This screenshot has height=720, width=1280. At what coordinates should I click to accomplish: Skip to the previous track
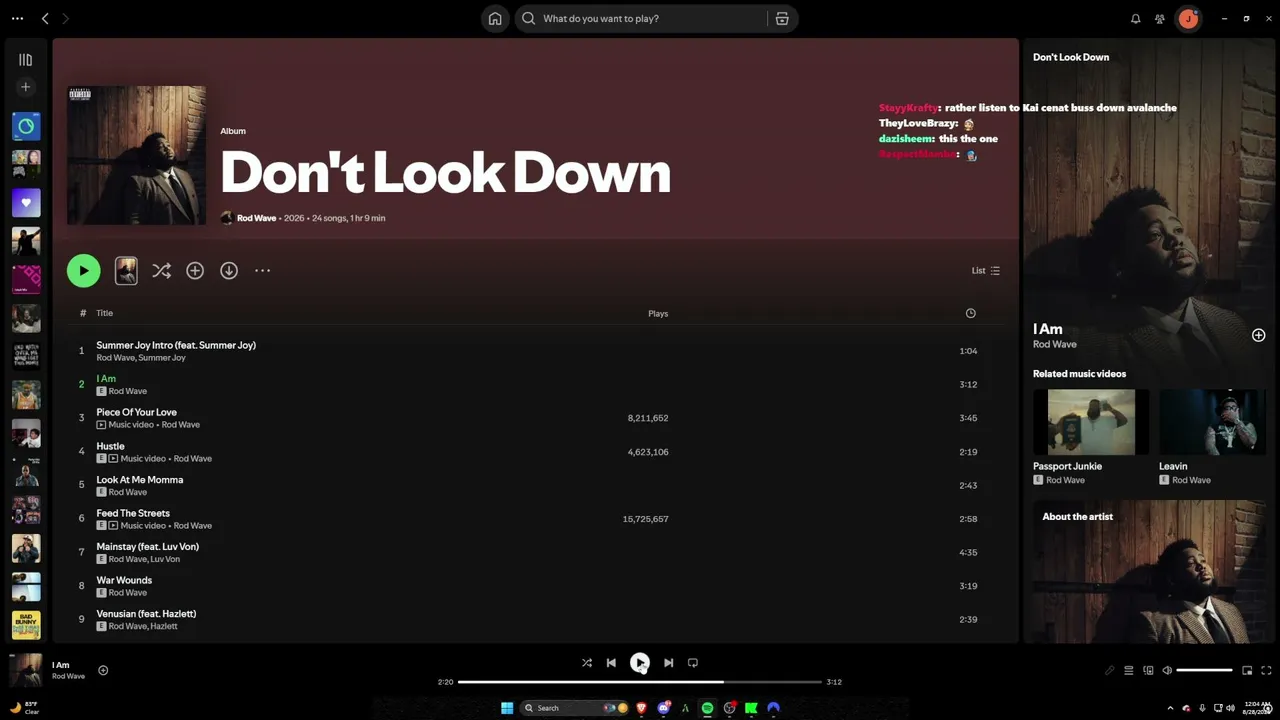611,662
